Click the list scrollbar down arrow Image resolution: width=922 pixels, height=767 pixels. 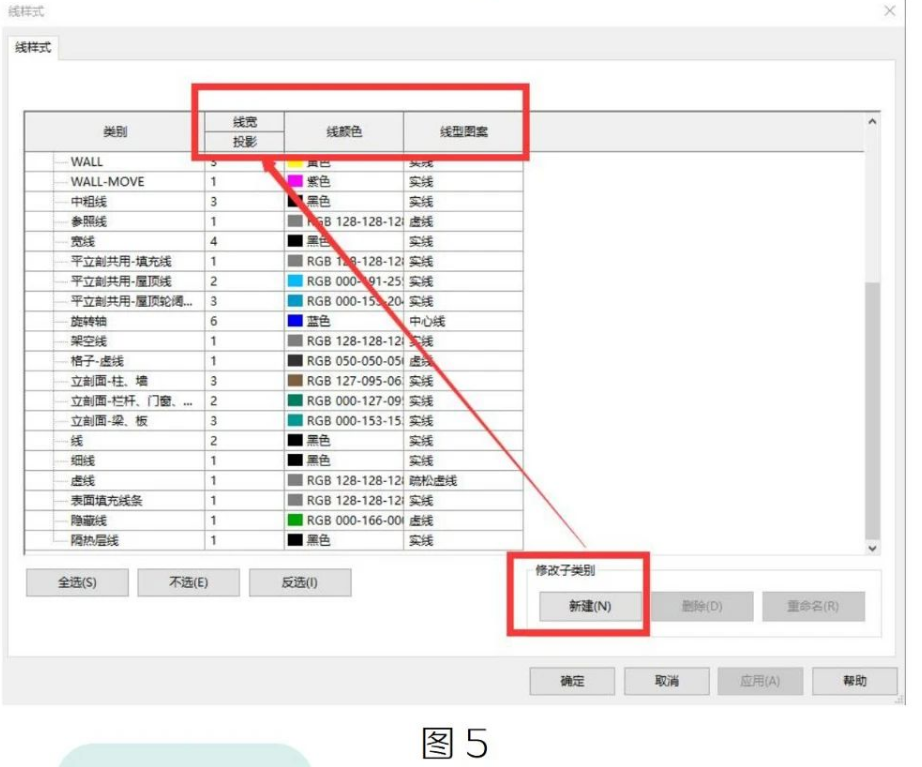872,548
